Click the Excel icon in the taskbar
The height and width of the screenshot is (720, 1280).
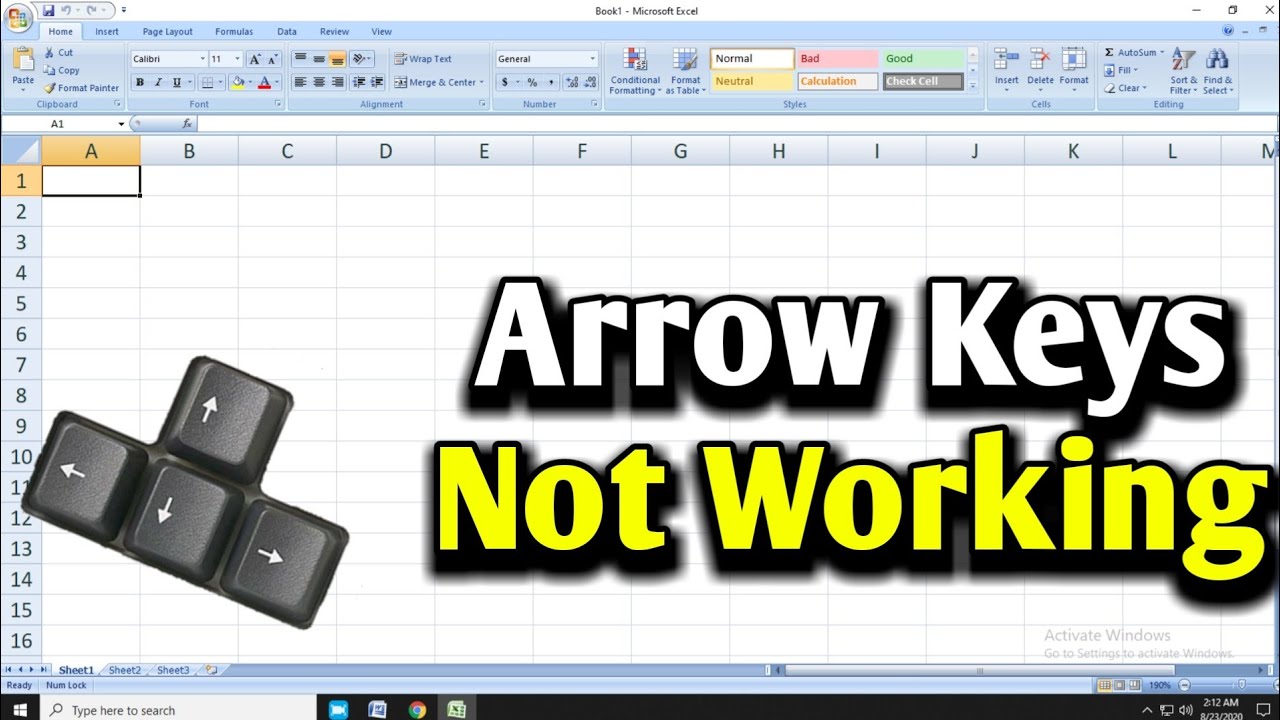[x=456, y=709]
